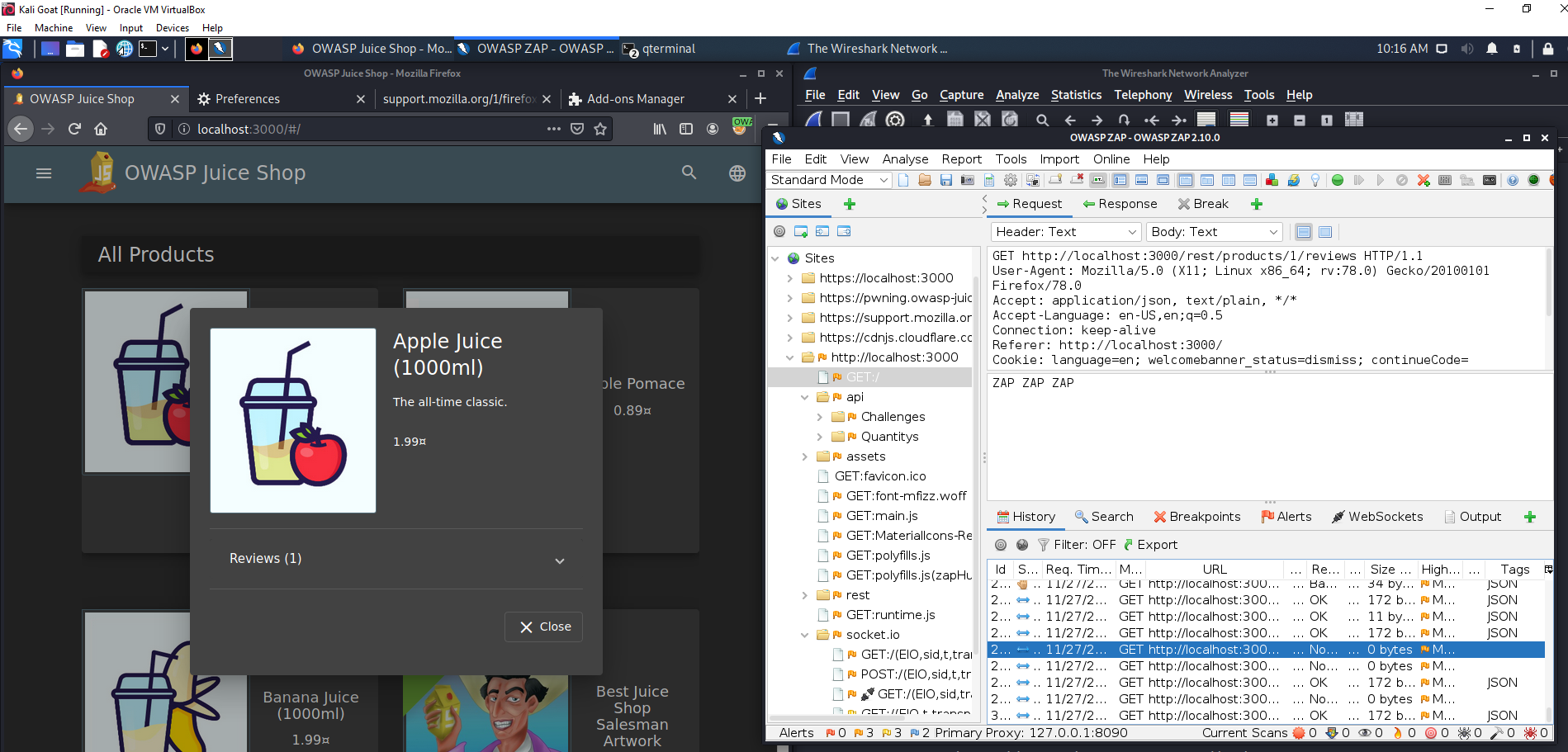Click green plus beside Sites tab
This screenshot has width=1568, height=752.
point(850,204)
